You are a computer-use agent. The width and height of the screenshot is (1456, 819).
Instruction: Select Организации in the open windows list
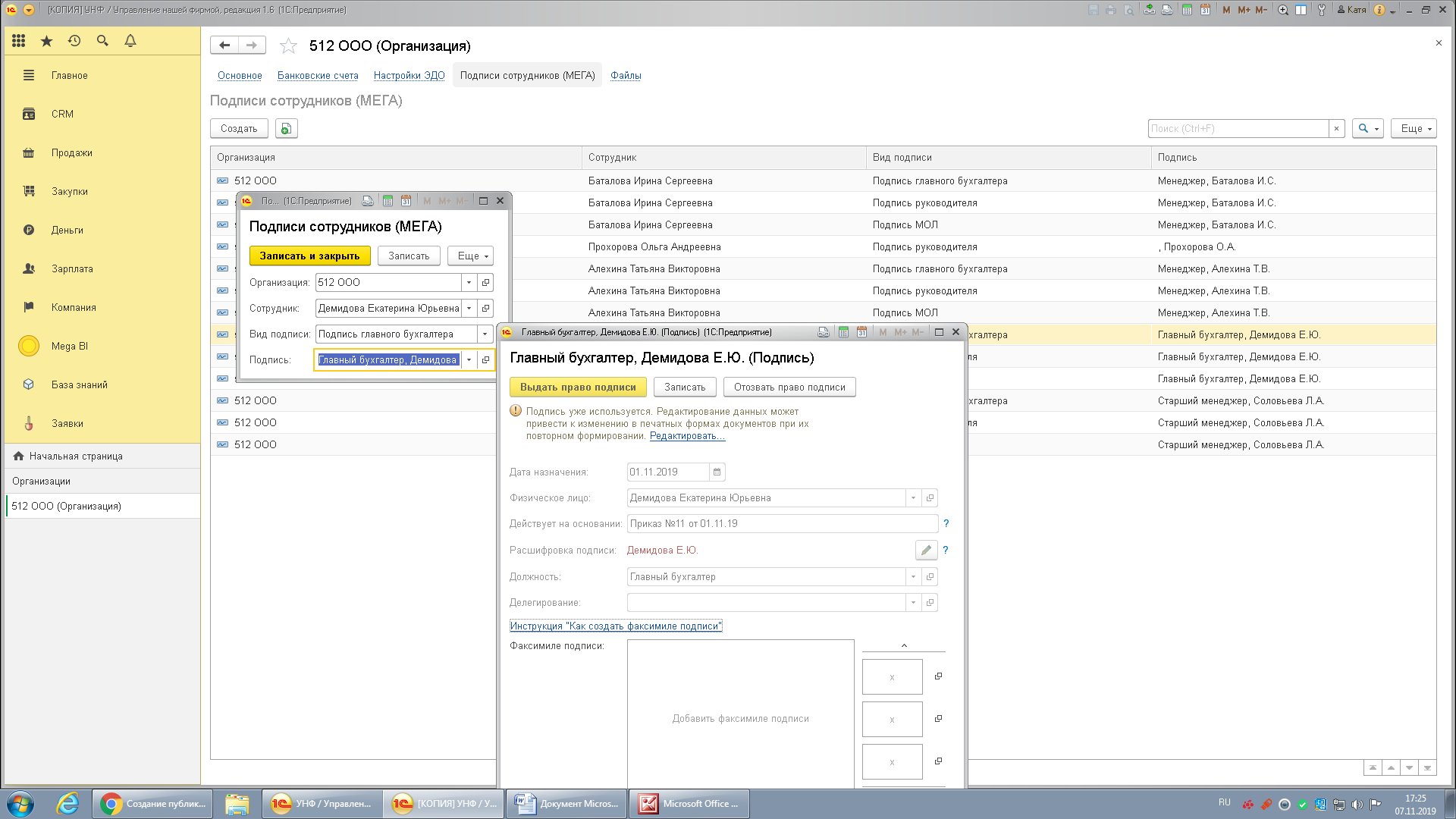point(102,481)
